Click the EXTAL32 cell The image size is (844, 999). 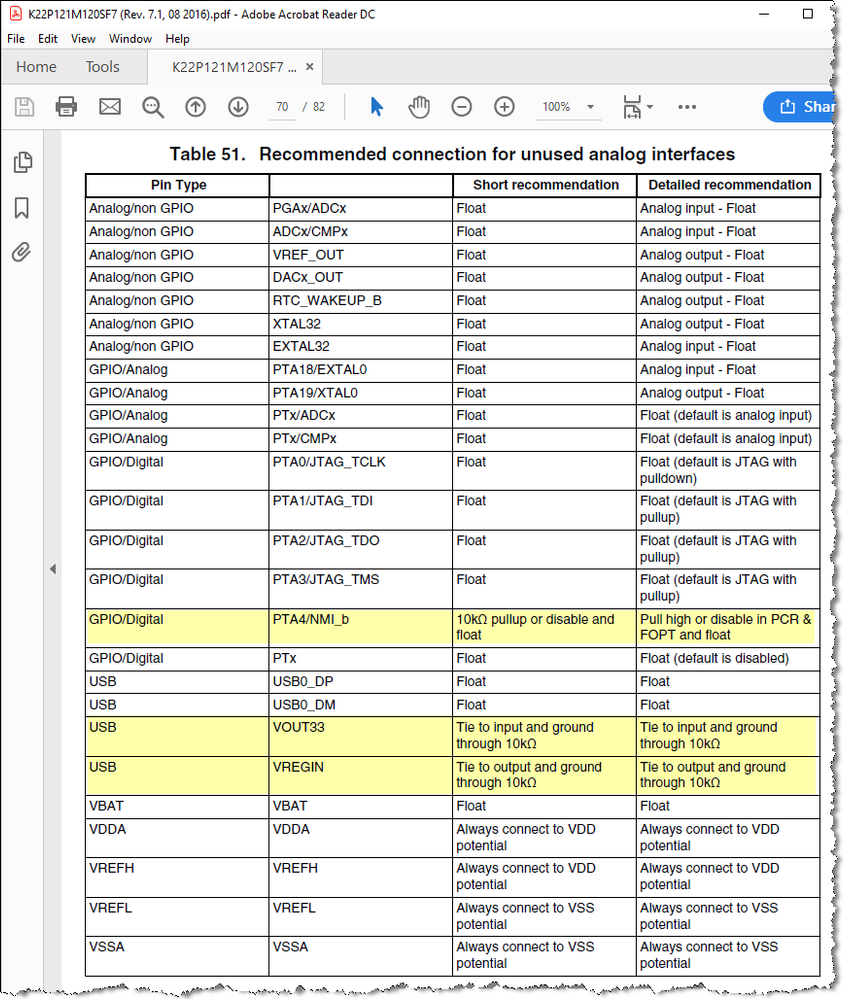(x=361, y=347)
